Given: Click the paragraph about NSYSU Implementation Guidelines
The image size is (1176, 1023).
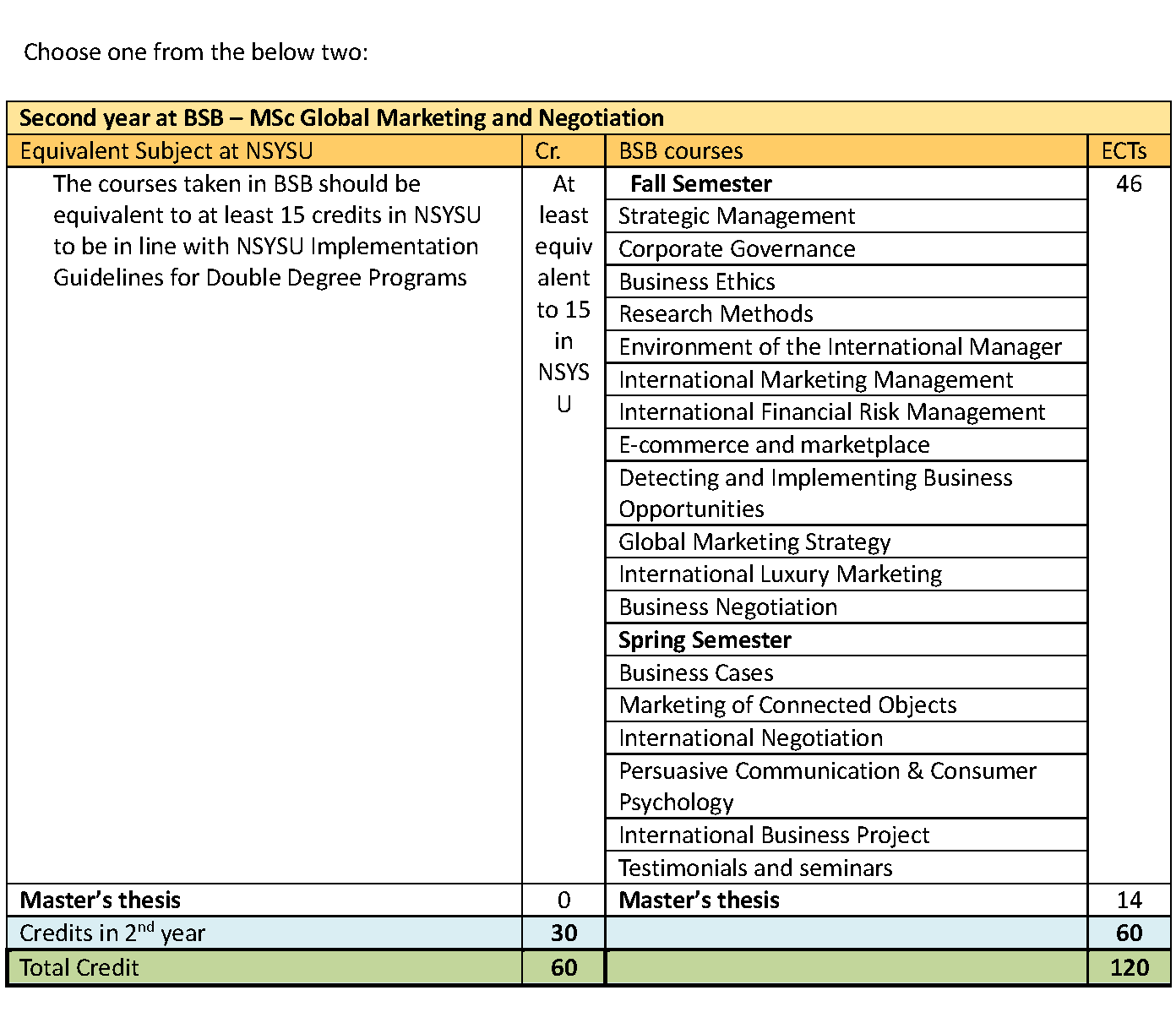Looking at the screenshot, I should pyautogui.click(x=267, y=231).
